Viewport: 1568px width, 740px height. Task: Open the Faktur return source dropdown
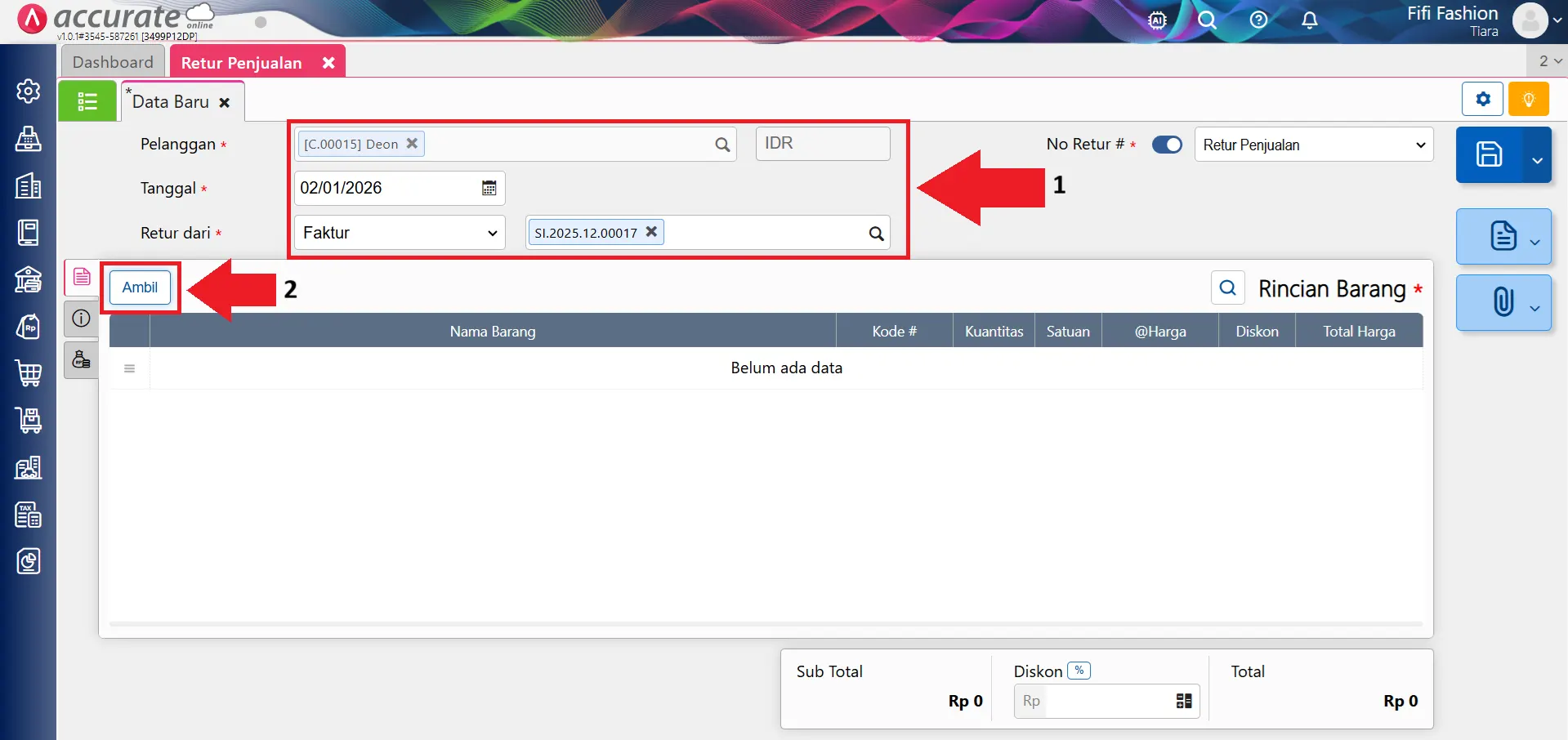(400, 233)
